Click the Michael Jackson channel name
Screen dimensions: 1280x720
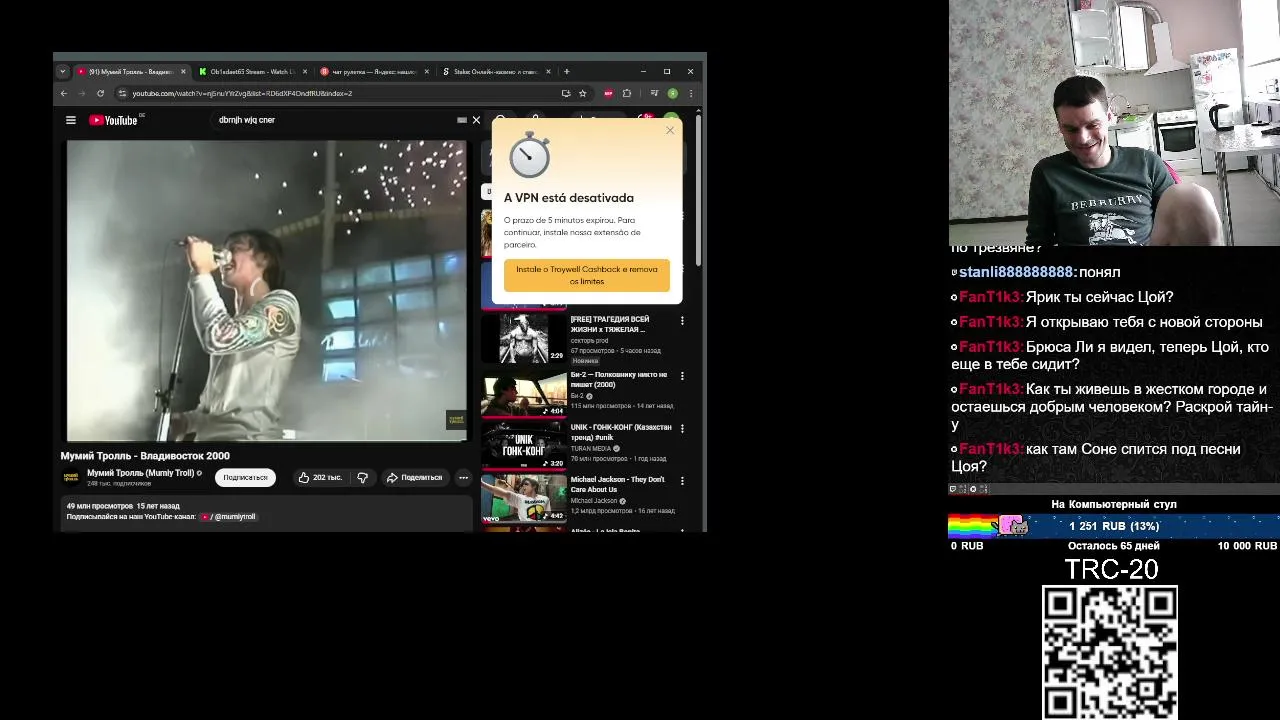pyautogui.click(x=595, y=501)
